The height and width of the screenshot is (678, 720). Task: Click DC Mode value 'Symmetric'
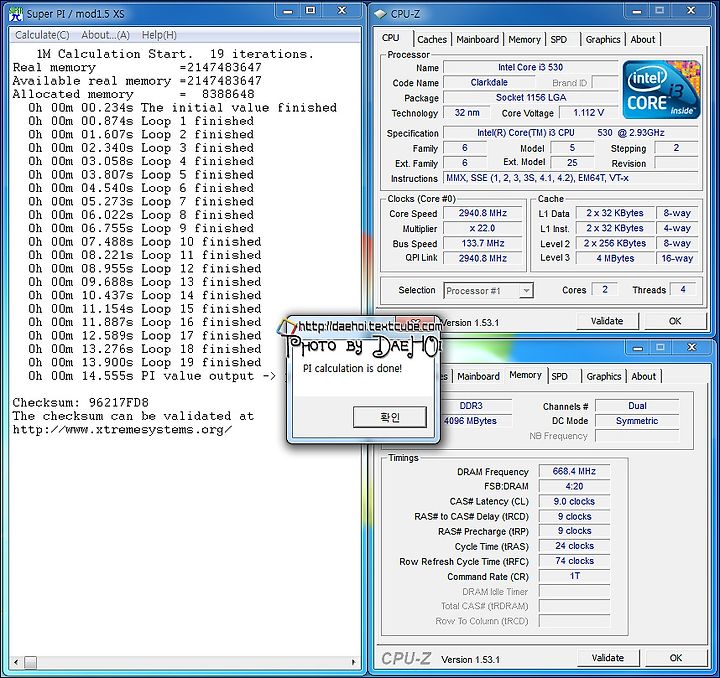(637, 421)
